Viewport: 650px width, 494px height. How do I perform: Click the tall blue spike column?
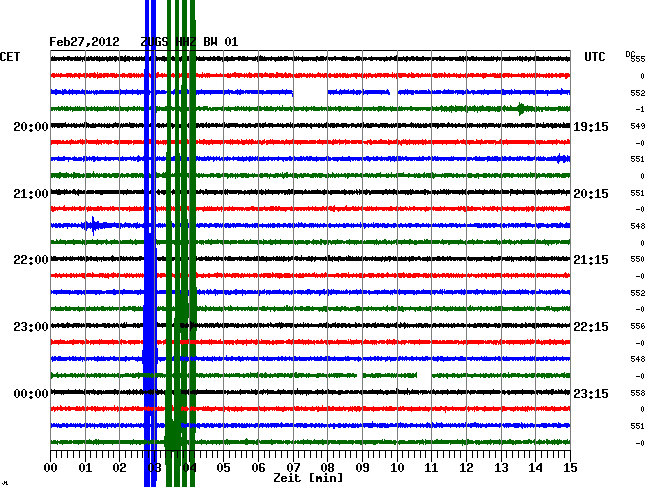150,243
